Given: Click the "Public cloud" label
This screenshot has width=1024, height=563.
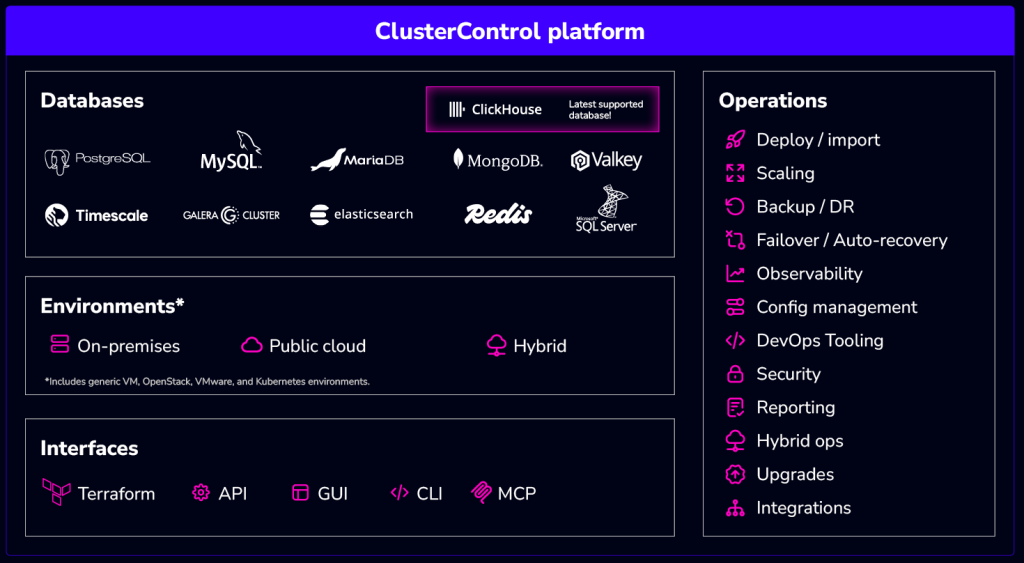Looking at the screenshot, I should pos(317,346).
